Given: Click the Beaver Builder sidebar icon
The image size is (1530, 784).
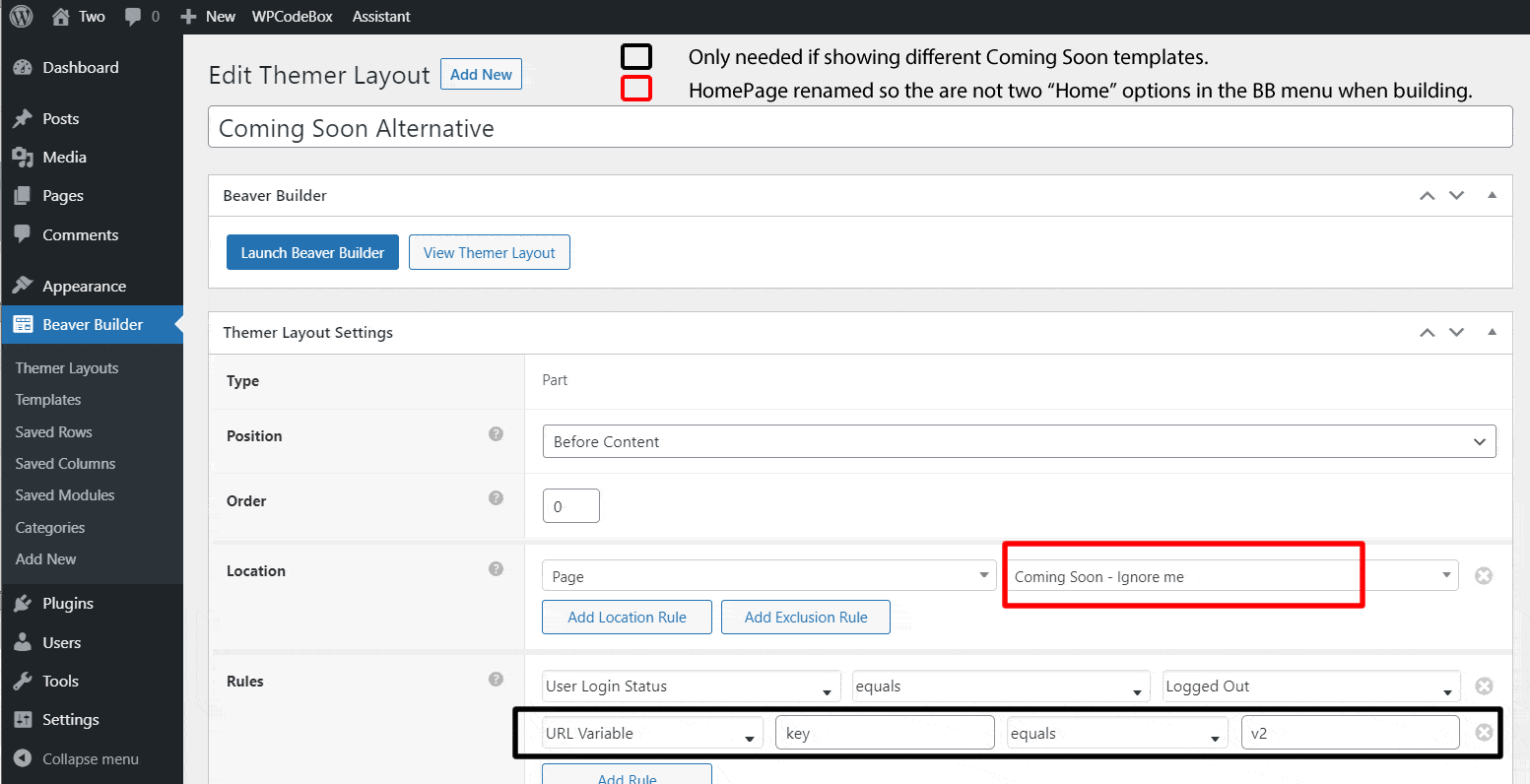Looking at the screenshot, I should [22, 324].
